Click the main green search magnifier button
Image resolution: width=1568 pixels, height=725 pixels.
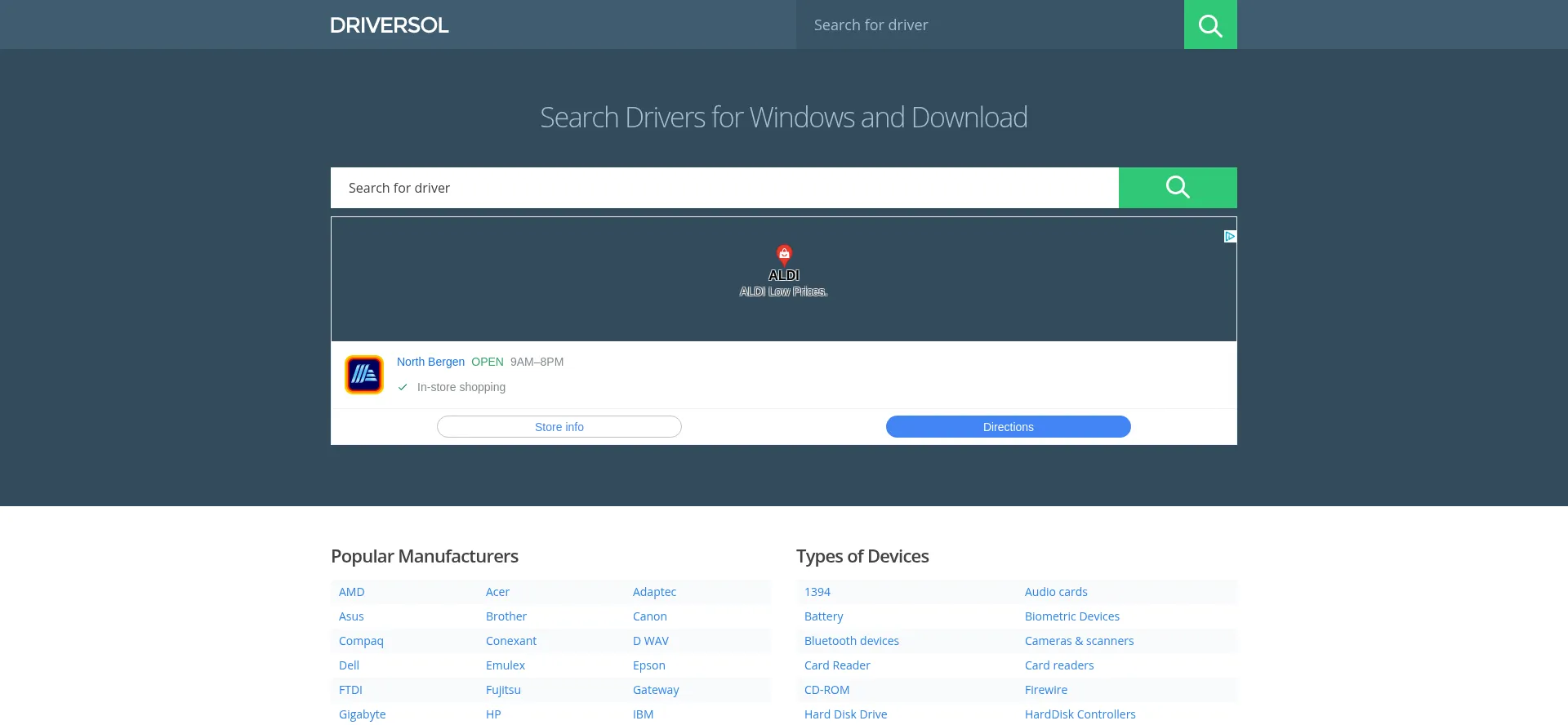[x=1178, y=188]
